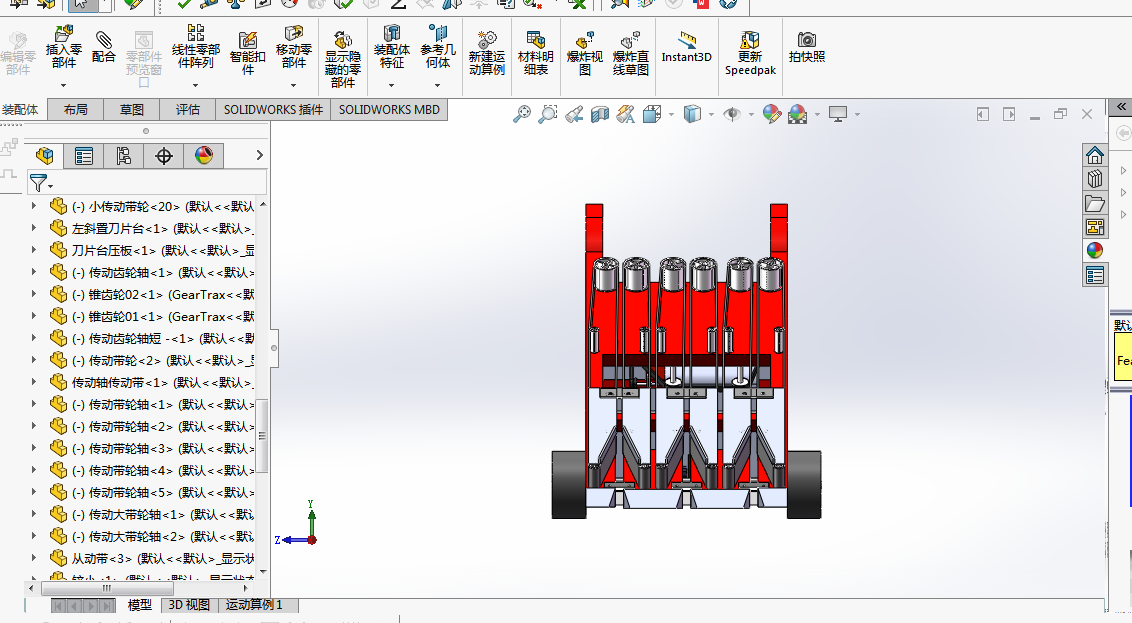Toggle the Instant3D mode button
The image size is (1132, 623).
click(687, 46)
